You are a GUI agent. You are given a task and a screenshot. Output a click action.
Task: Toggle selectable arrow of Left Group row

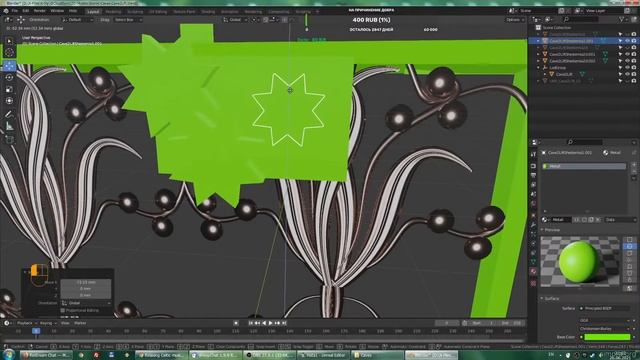620,68
